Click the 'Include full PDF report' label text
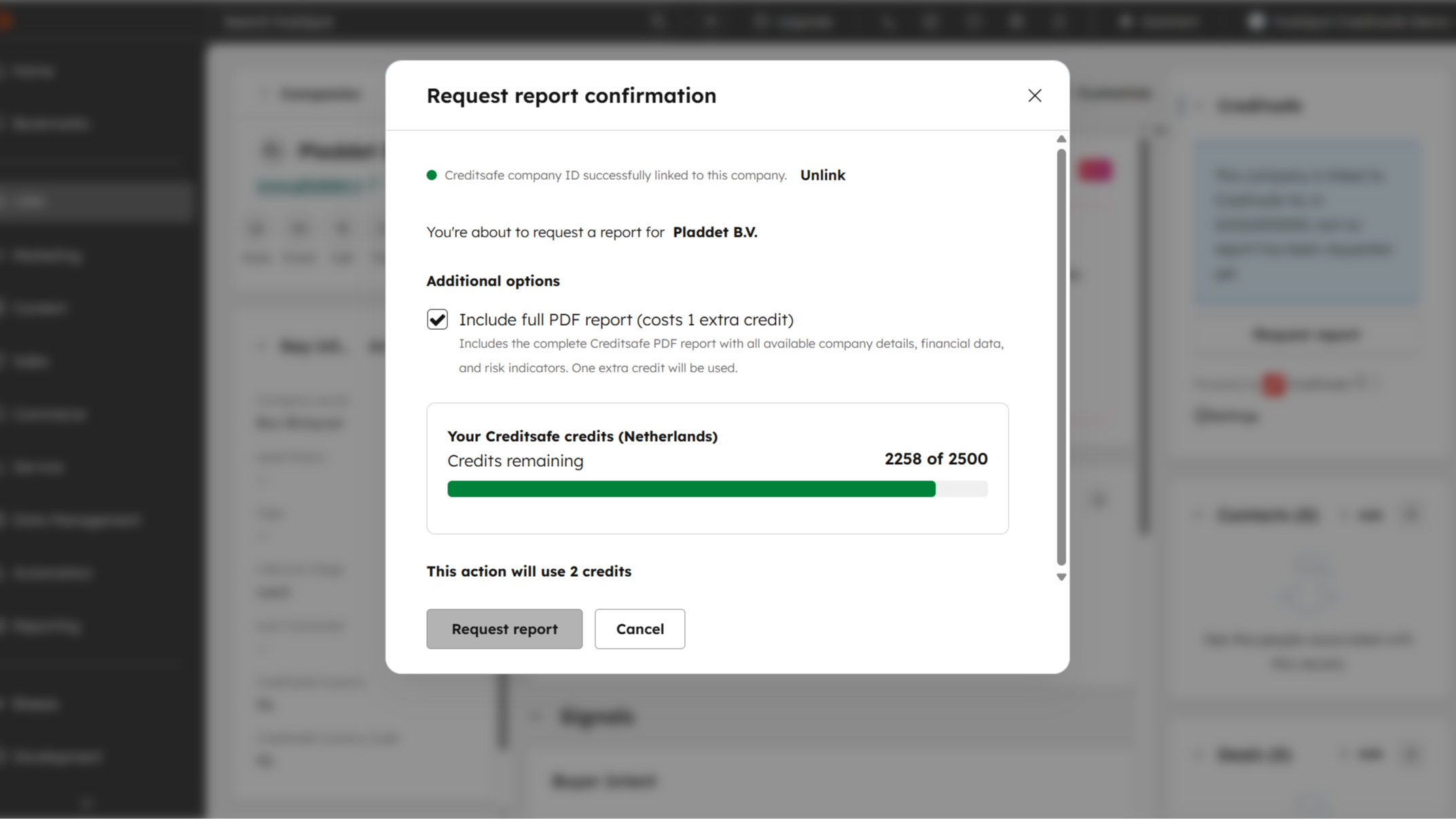 coord(625,320)
